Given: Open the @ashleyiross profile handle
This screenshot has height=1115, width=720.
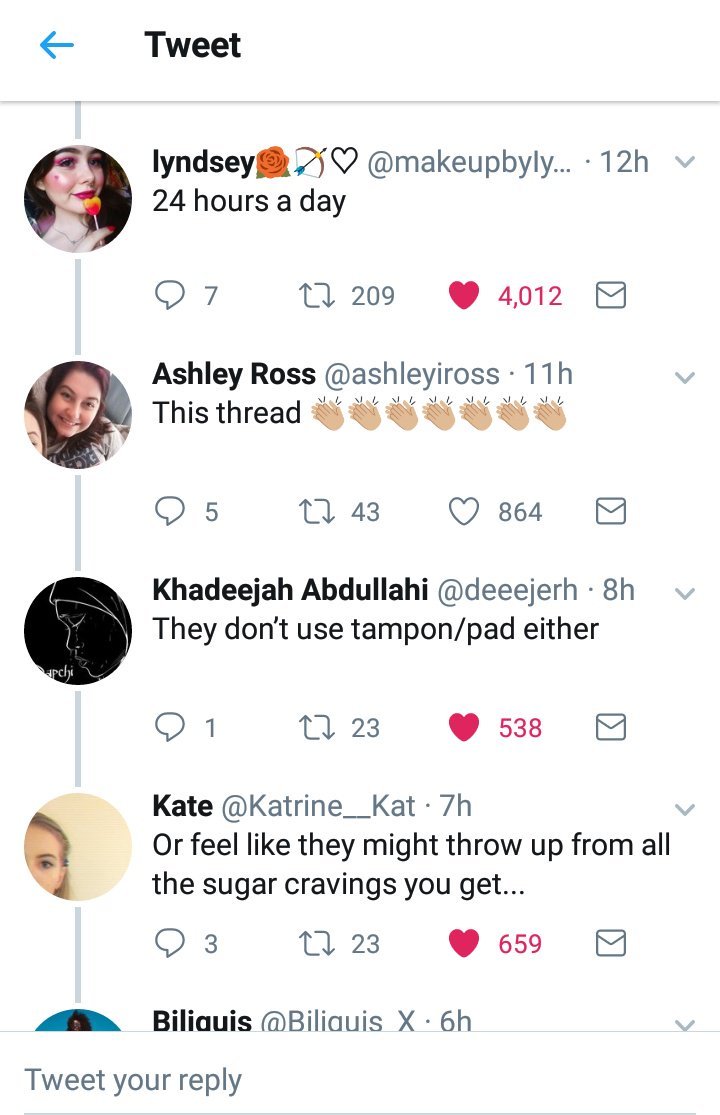Looking at the screenshot, I should [x=409, y=374].
